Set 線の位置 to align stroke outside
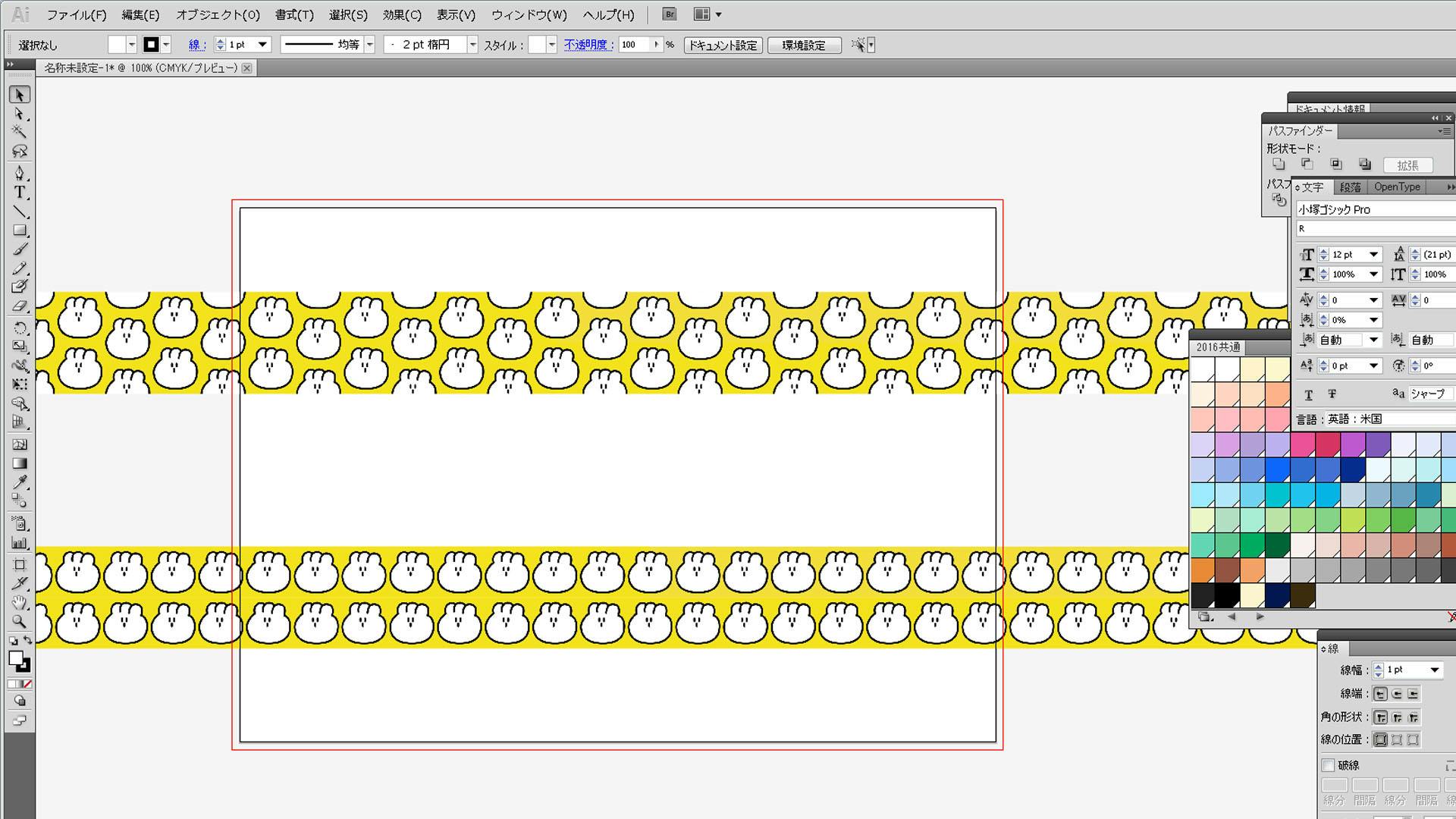Image resolution: width=1456 pixels, height=819 pixels. (1413, 739)
